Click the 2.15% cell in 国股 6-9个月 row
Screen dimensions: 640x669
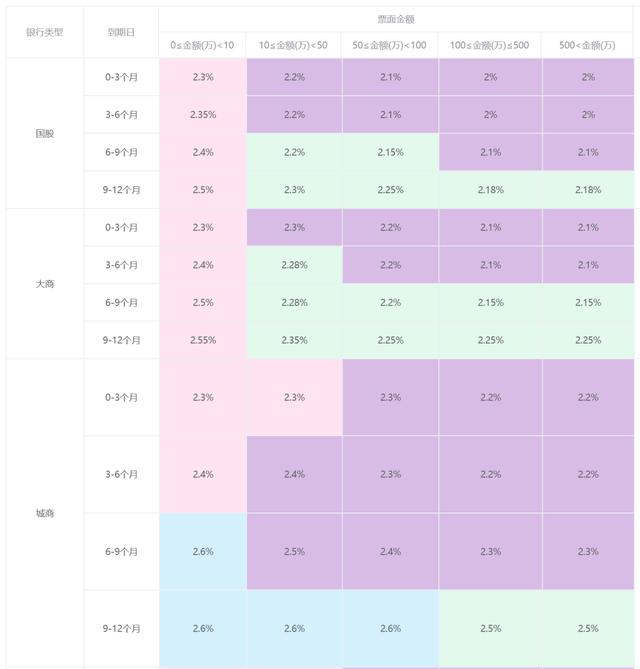(390, 152)
